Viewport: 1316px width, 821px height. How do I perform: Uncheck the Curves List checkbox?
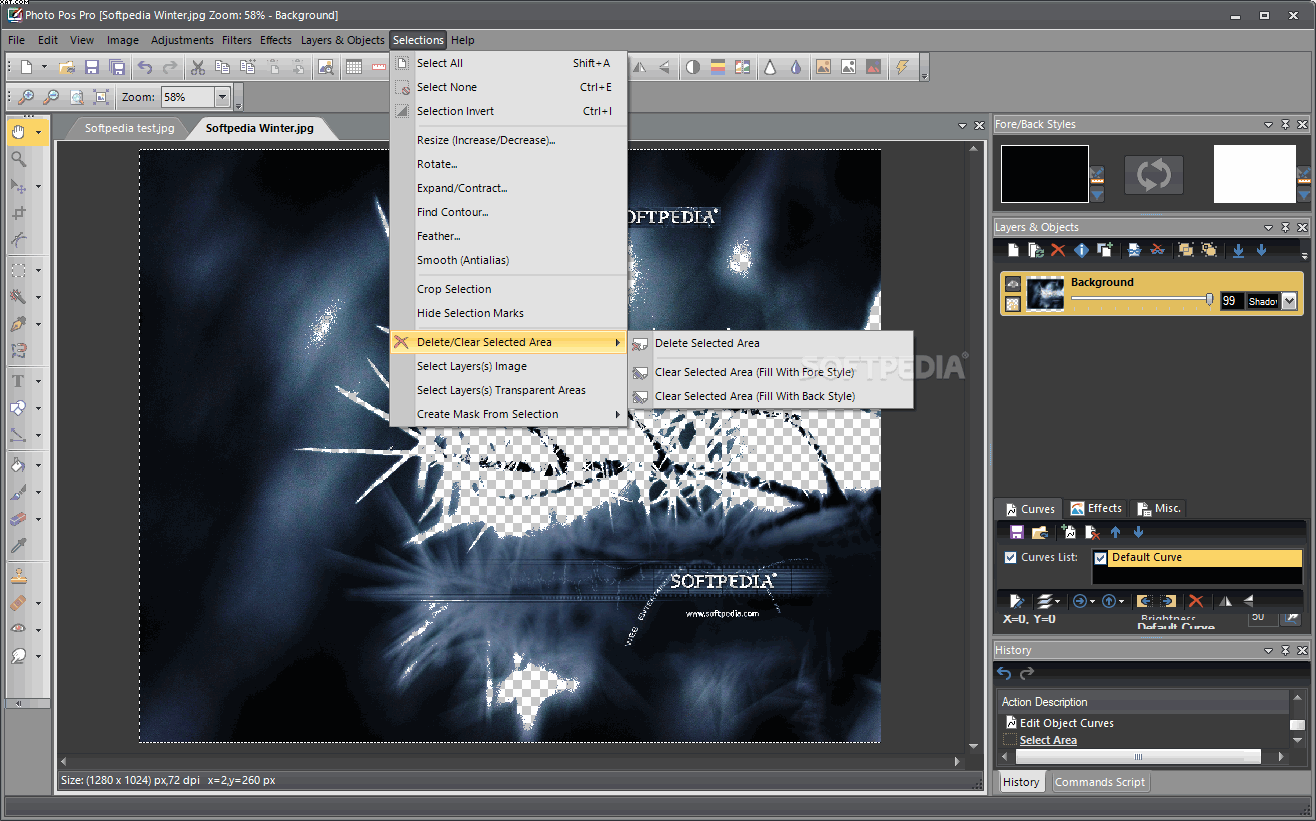(1010, 557)
